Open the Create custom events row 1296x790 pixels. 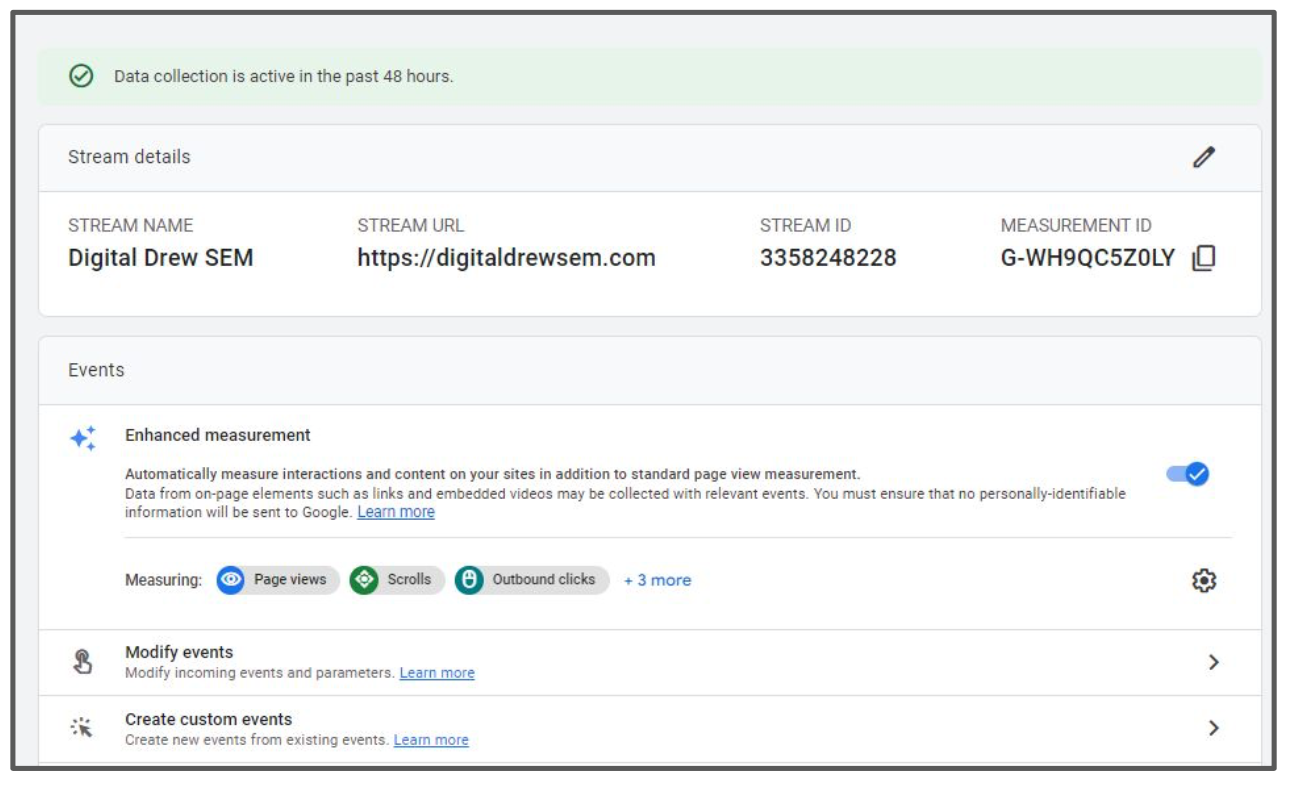(x=208, y=719)
